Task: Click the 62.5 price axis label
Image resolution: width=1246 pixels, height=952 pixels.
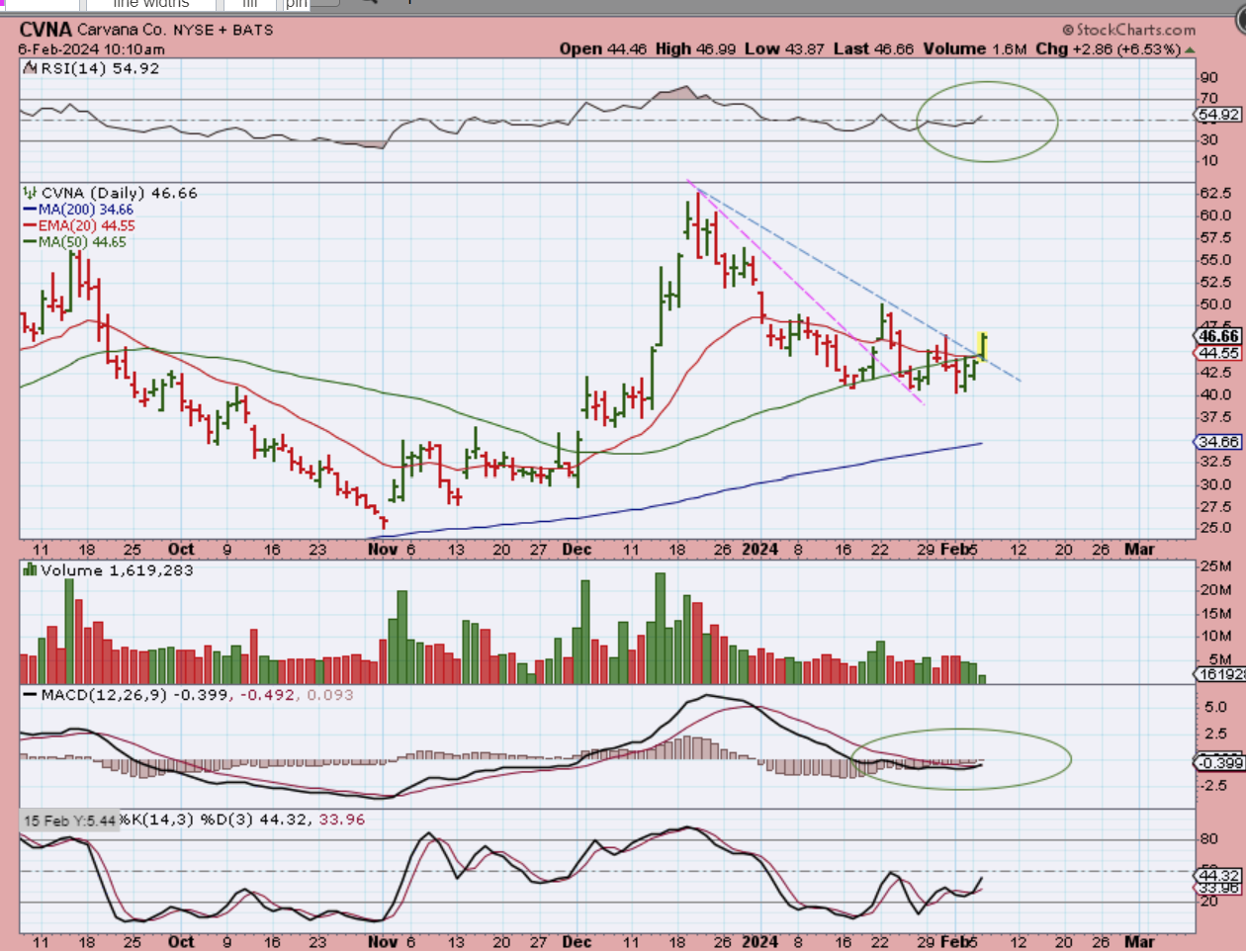Action: [x=1215, y=193]
